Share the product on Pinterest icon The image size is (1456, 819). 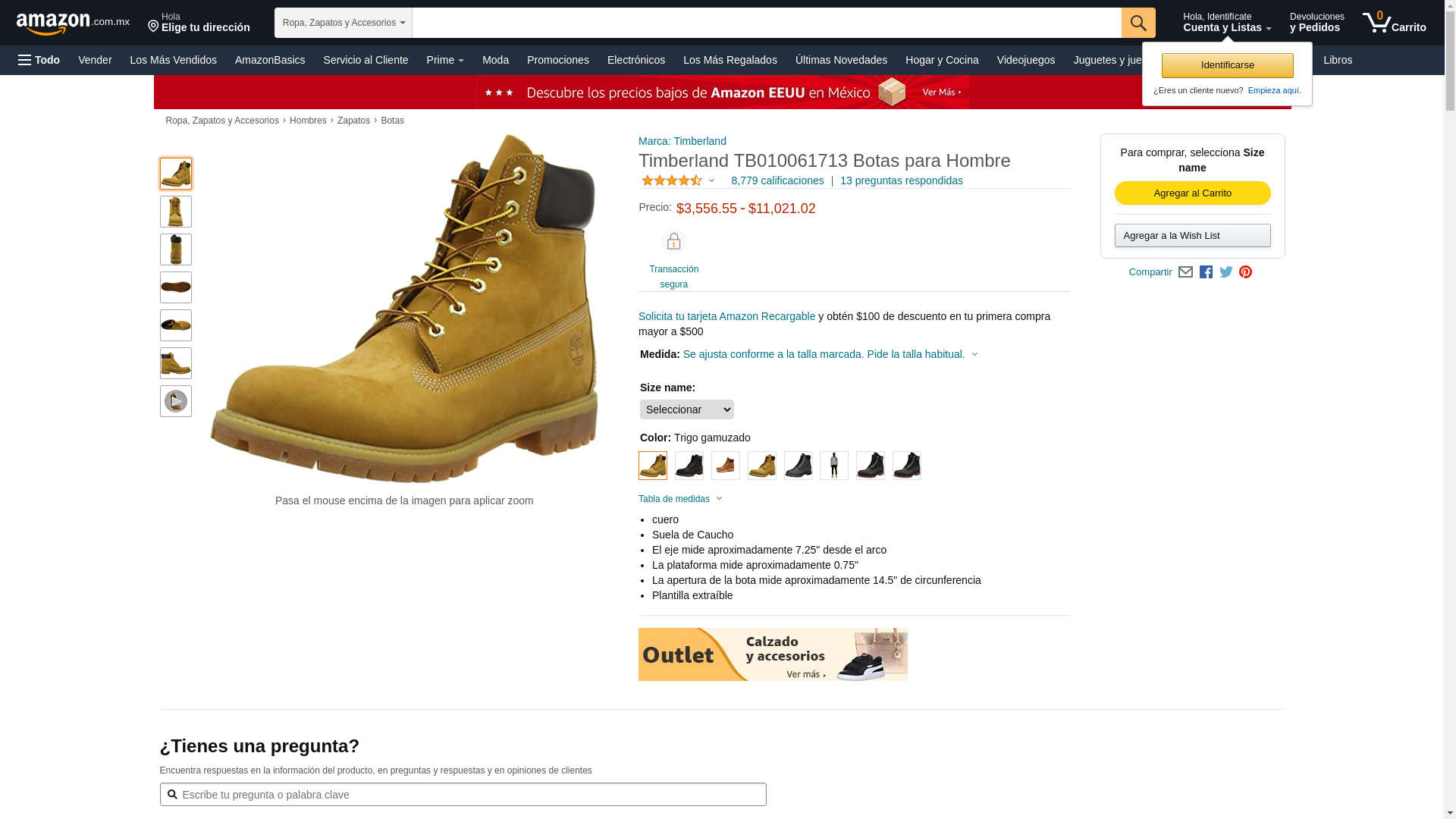coord(1245,272)
